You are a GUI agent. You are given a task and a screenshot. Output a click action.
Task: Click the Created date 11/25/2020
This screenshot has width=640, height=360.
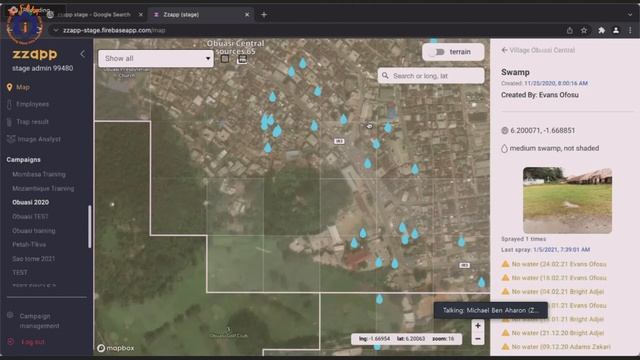point(556,83)
